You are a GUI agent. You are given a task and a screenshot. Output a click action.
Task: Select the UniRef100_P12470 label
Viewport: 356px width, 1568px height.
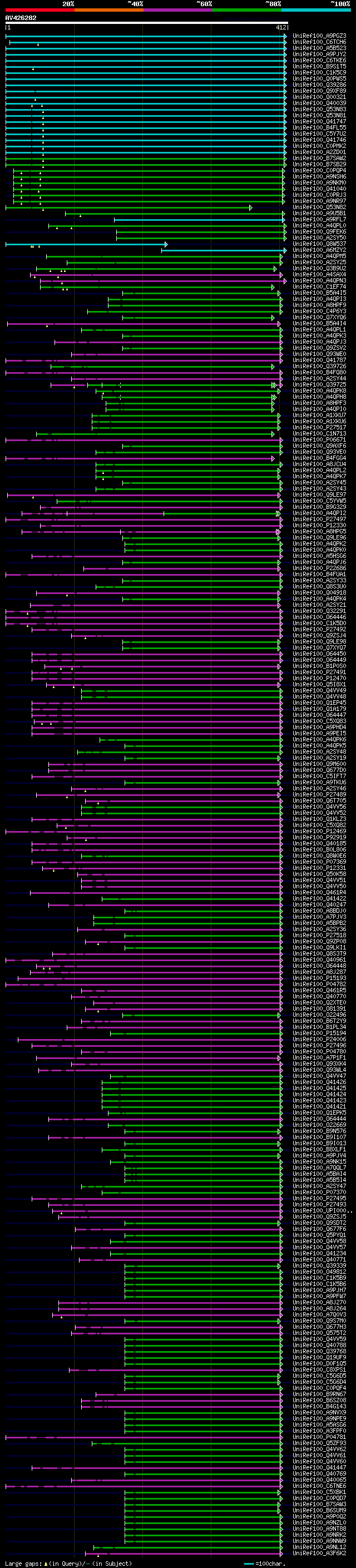pos(319,678)
